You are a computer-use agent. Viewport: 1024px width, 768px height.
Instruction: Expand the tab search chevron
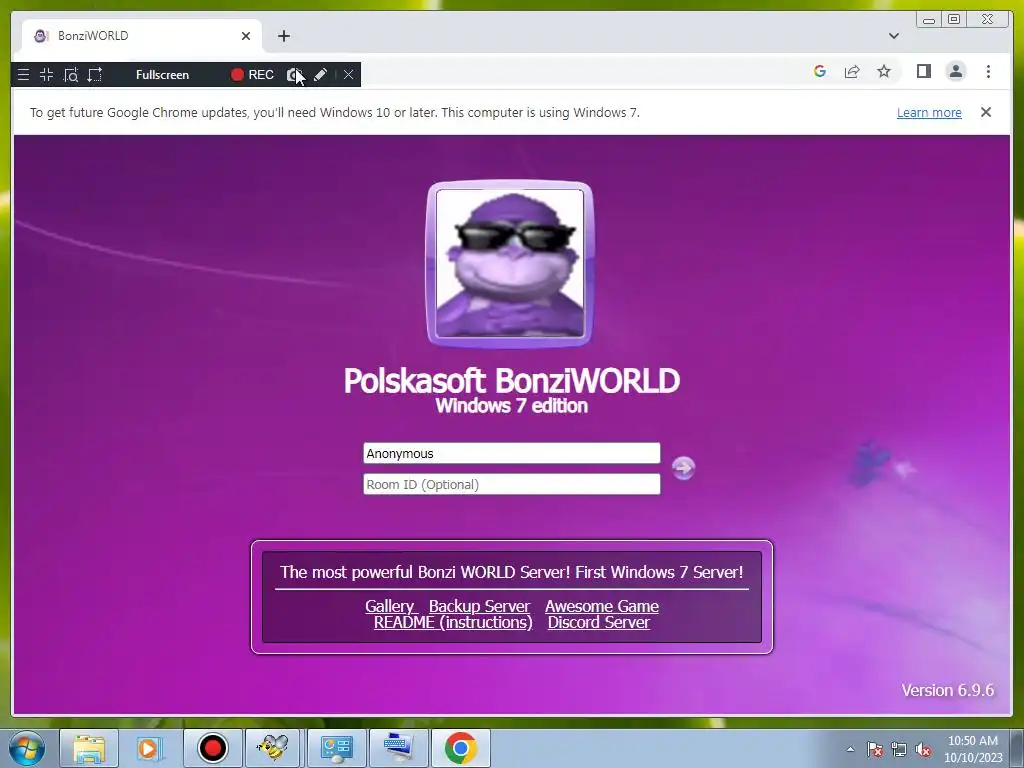tap(894, 36)
